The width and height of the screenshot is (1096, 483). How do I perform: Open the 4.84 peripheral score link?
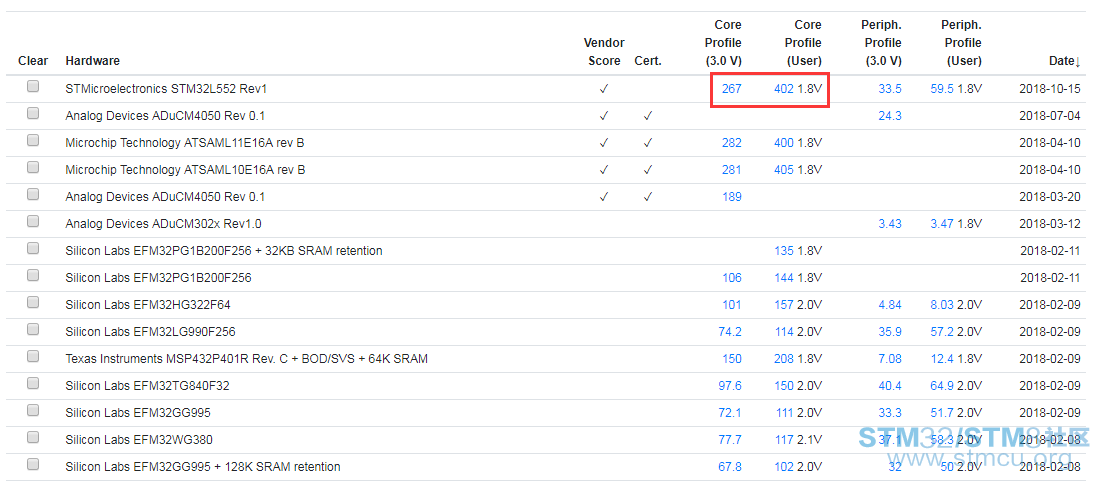click(890, 305)
